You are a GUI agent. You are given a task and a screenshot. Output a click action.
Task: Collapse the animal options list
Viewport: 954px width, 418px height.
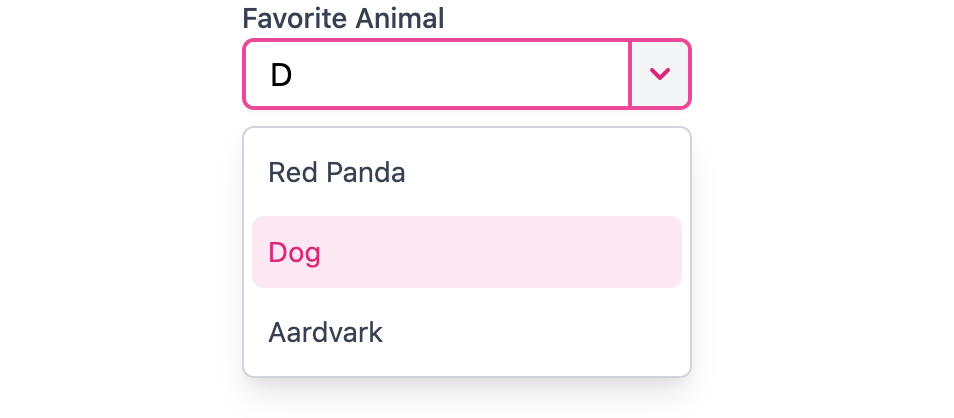(x=659, y=74)
